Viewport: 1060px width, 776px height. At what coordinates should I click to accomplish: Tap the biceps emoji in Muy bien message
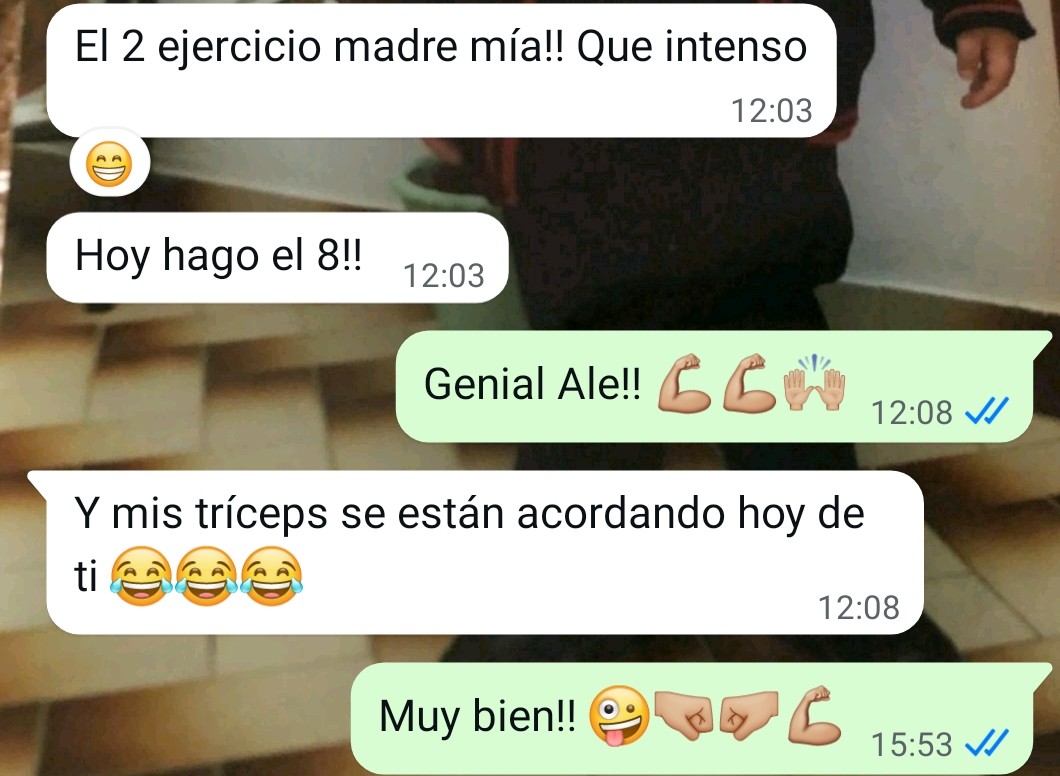[814, 715]
